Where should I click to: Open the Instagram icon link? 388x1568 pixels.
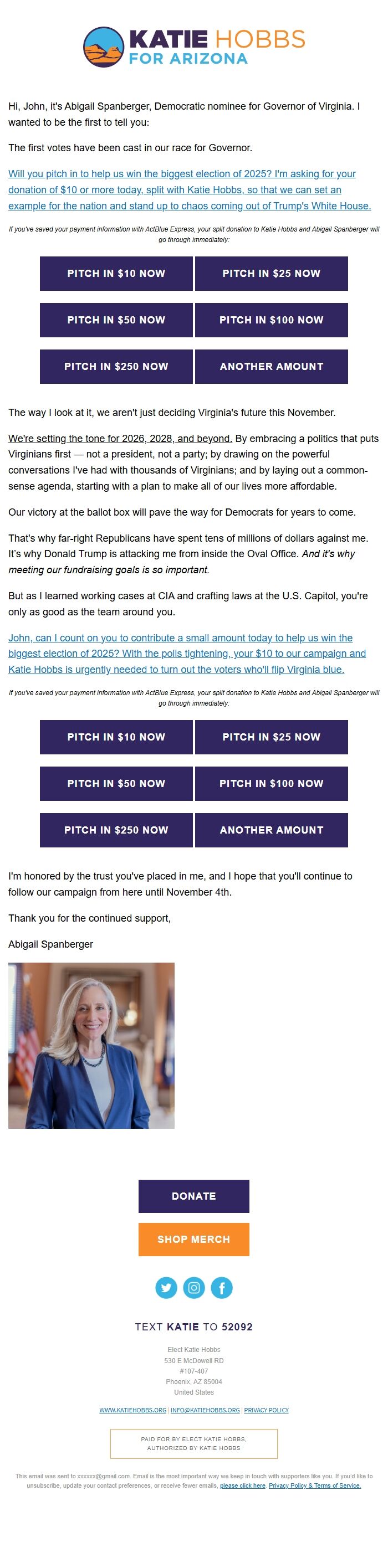[193, 1287]
